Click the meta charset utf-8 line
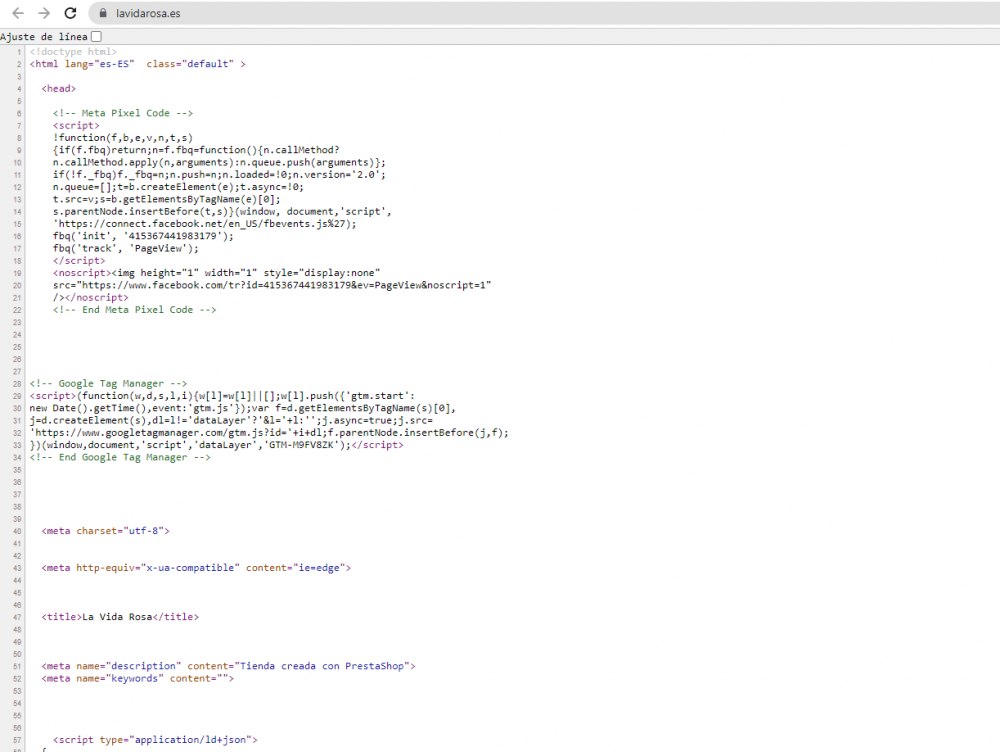This screenshot has height=752, width=1000. (x=106, y=531)
